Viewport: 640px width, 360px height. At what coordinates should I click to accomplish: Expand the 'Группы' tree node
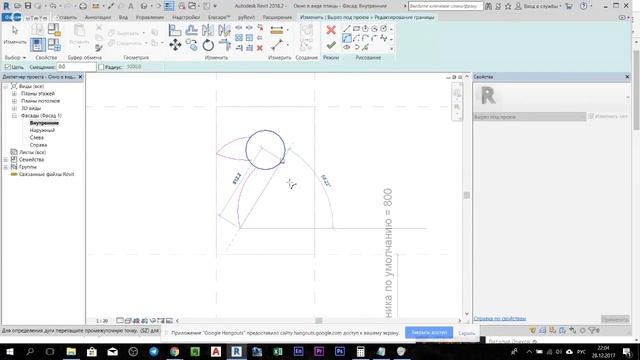click(x=6, y=167)
